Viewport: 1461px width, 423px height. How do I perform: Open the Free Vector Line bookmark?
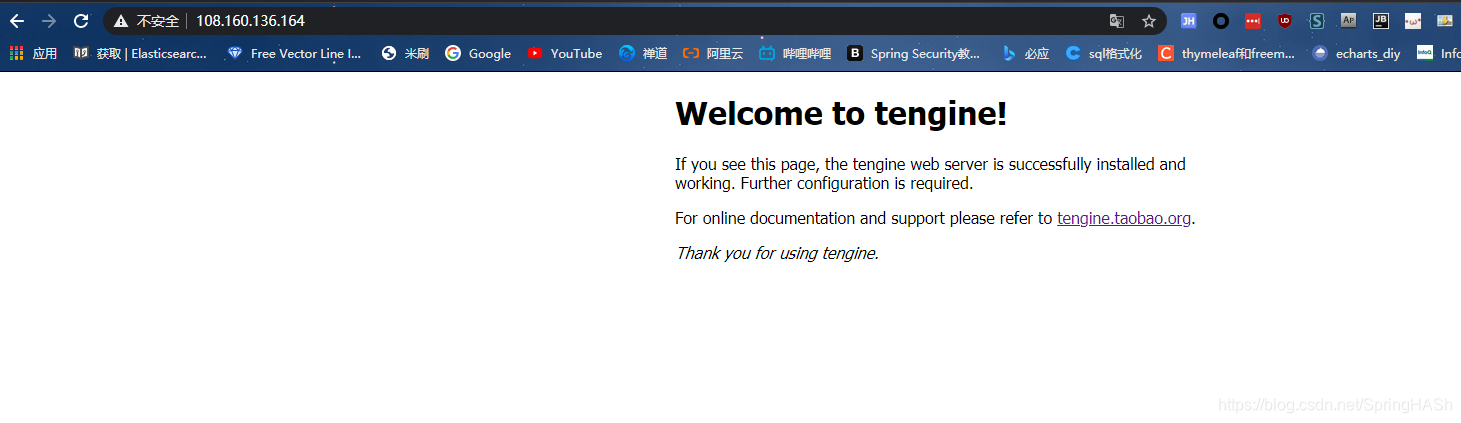tap(295, 54)
